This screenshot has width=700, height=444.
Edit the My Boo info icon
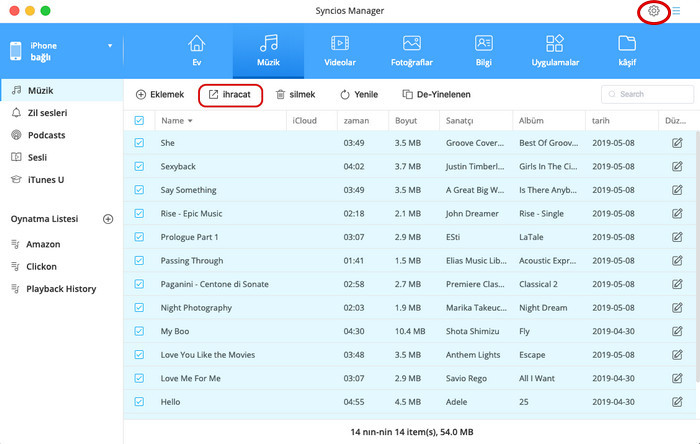click(x=677, y=331)
